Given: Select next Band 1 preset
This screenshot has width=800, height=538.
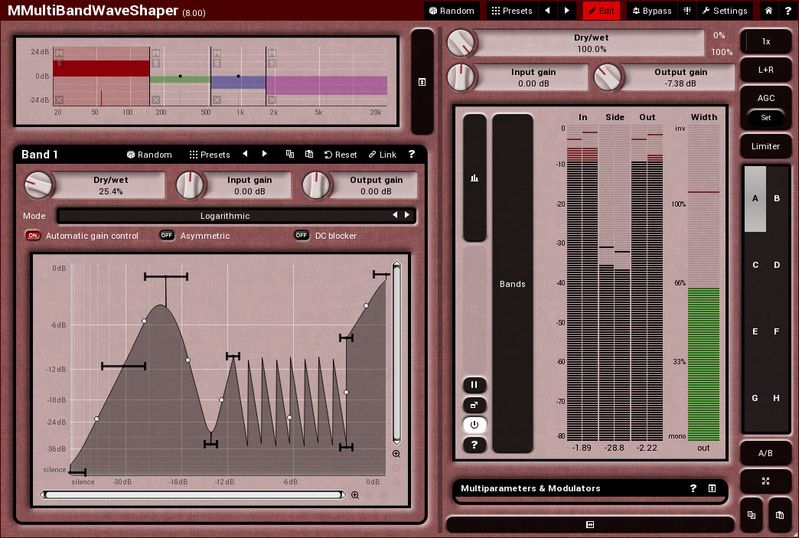Looking at the screenshot, I should [x=264, y=154].
